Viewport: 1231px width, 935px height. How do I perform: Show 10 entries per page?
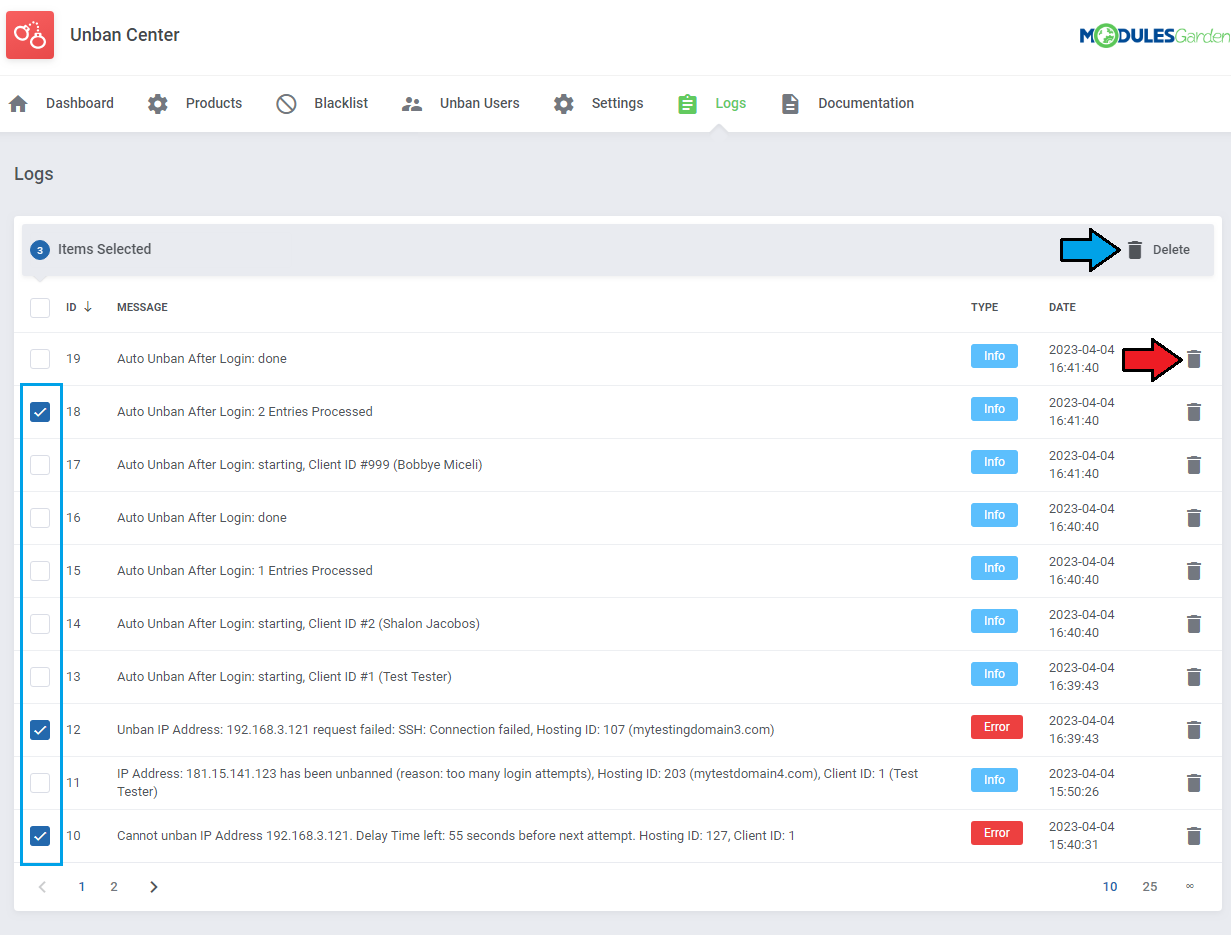click(x=1110, y=887)
